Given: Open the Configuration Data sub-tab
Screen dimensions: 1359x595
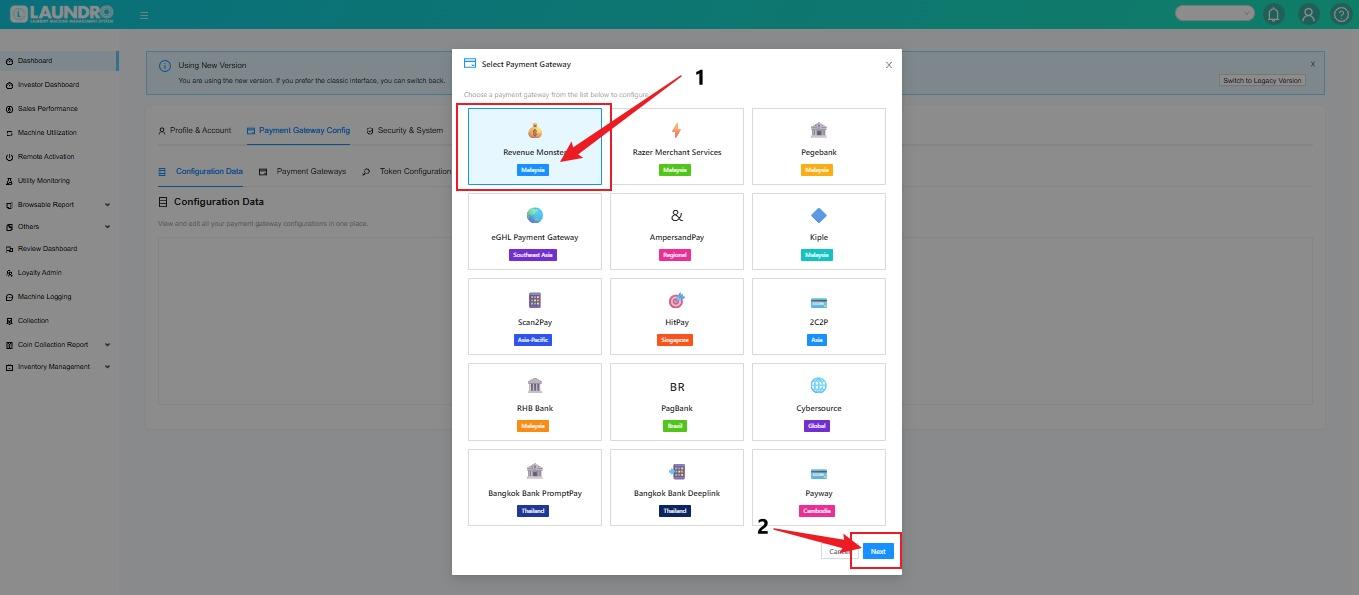Looking at the screenshot, I should pyautogui.click(x=201, y=171).
